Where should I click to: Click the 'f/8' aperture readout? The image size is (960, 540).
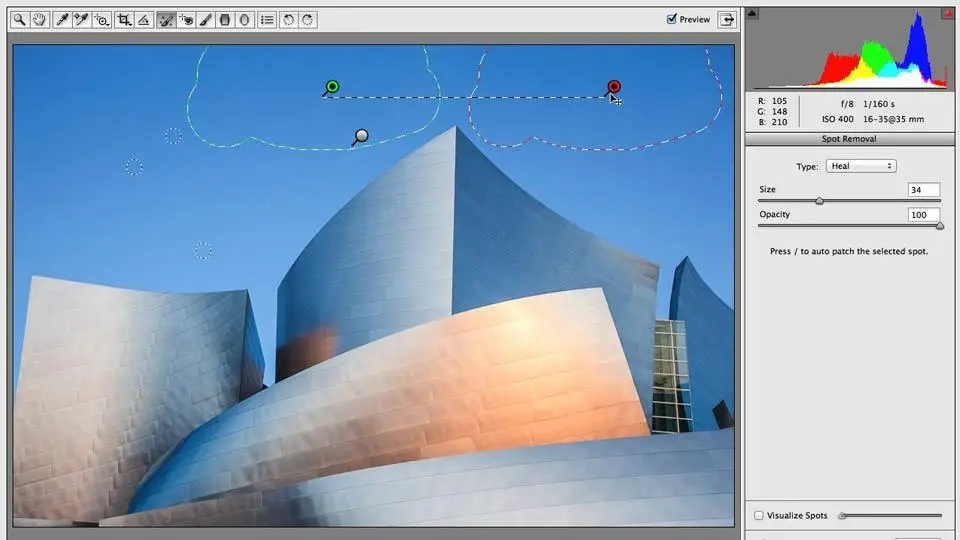[847, 104]
